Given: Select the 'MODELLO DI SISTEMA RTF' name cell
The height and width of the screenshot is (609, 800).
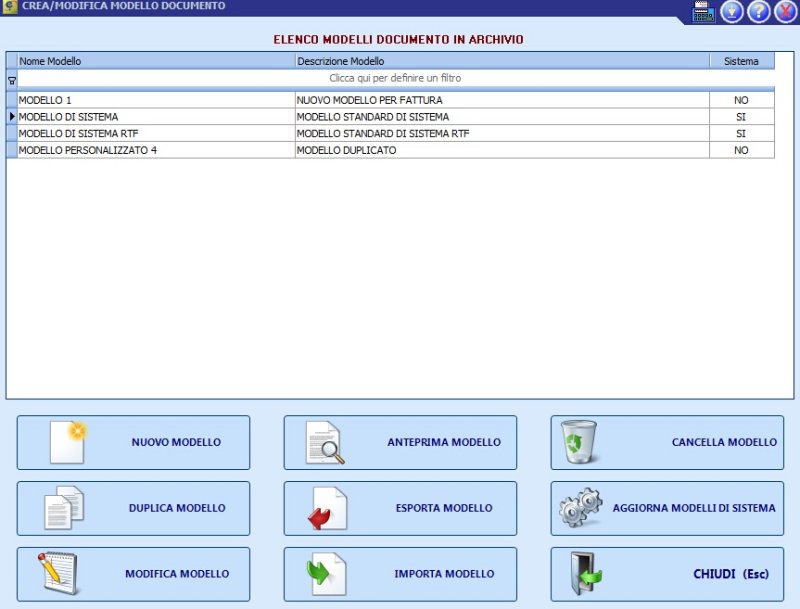Looking at the screenshot, I should click(156, 134).
